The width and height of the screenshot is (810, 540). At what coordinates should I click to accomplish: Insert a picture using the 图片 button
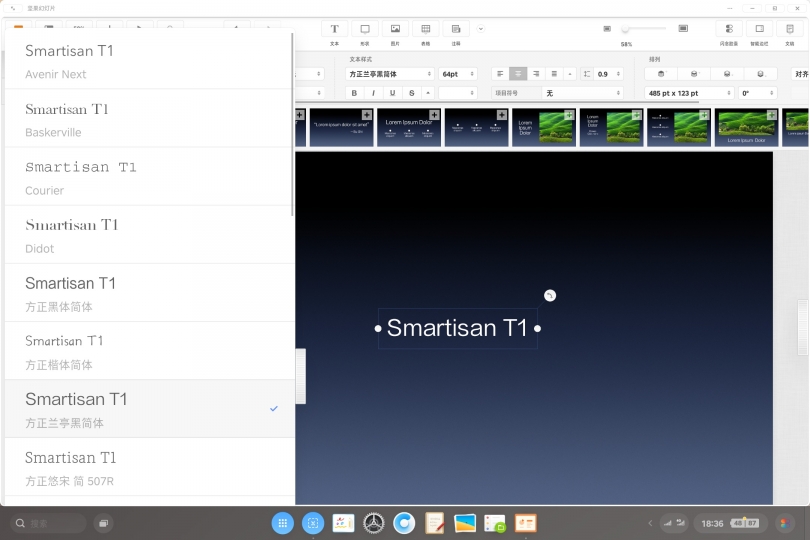(x=395, y=29)
